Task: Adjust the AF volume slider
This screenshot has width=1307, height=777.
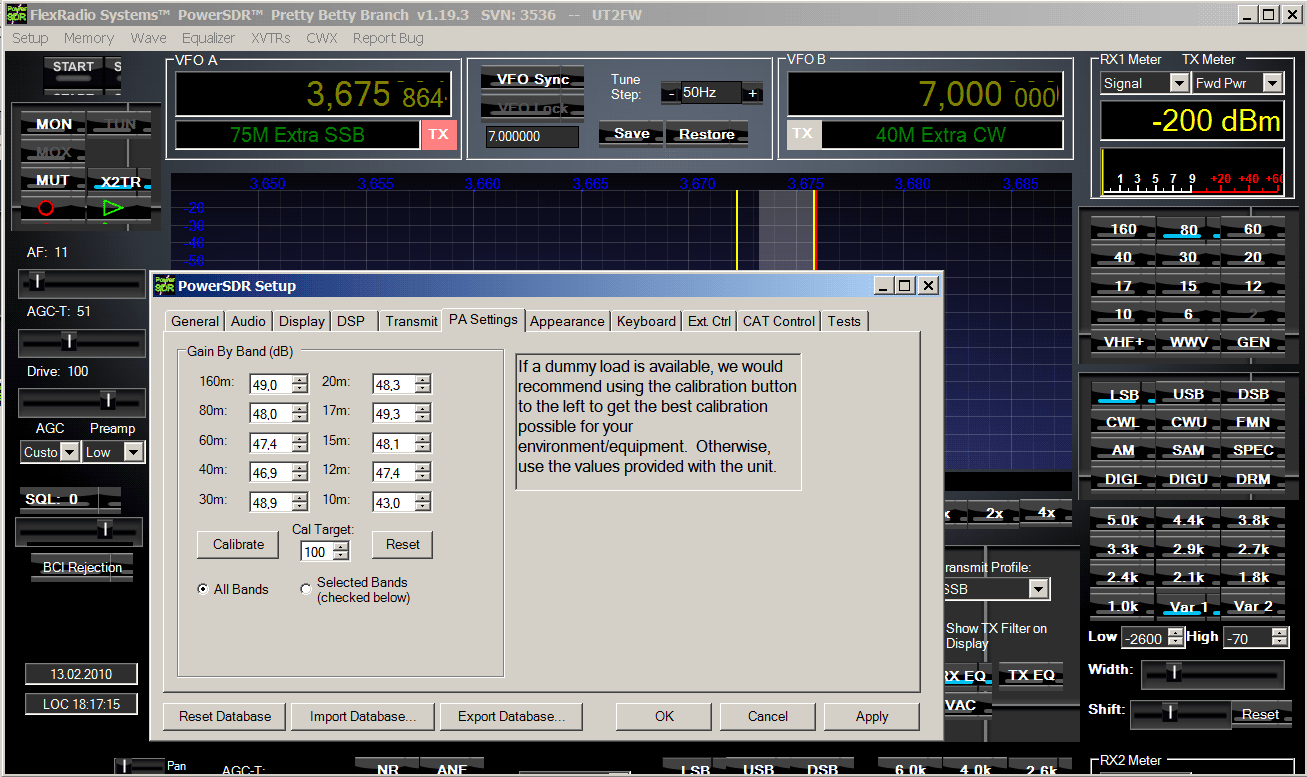Action: tap(82, 283)
